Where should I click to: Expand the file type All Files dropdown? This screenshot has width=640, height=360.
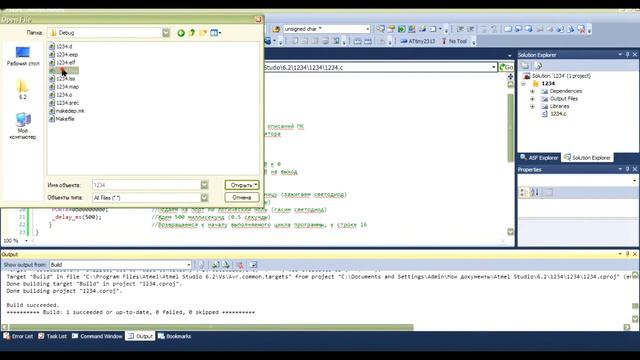[204, 198]
